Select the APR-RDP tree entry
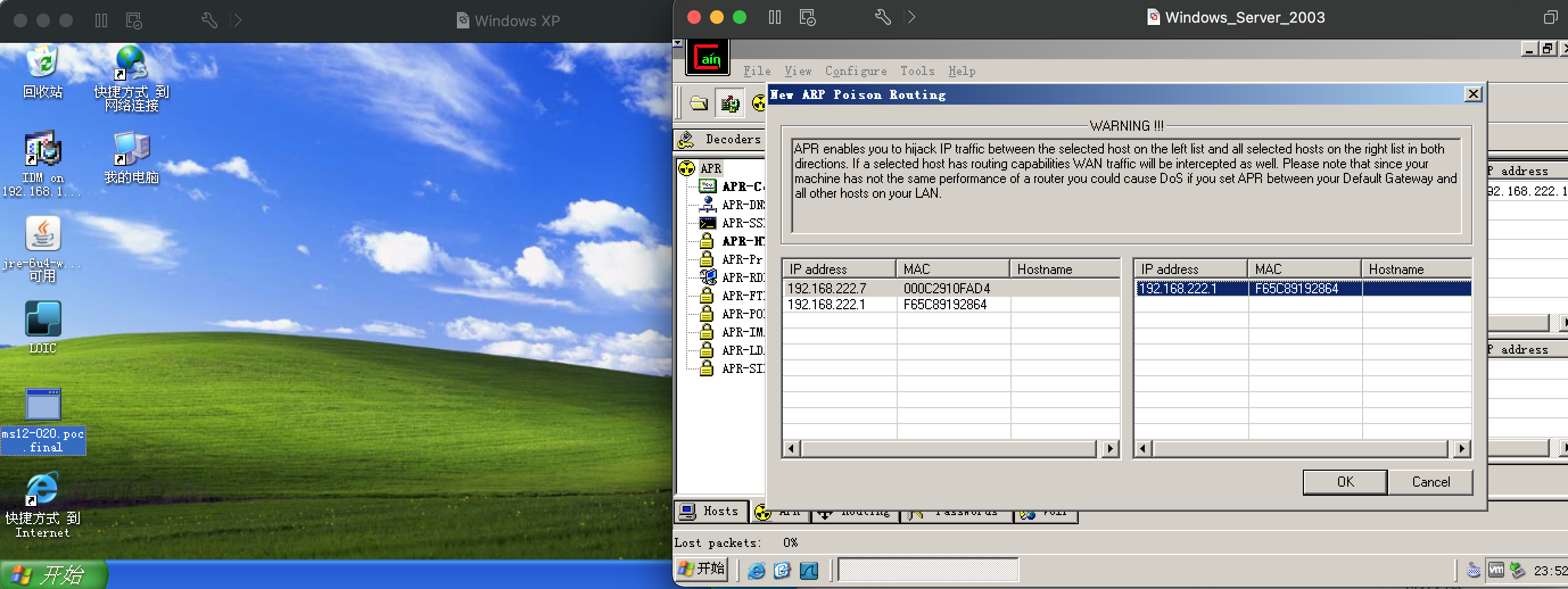The height and width of the screenshot is (589, 1568). click(742, 277)
